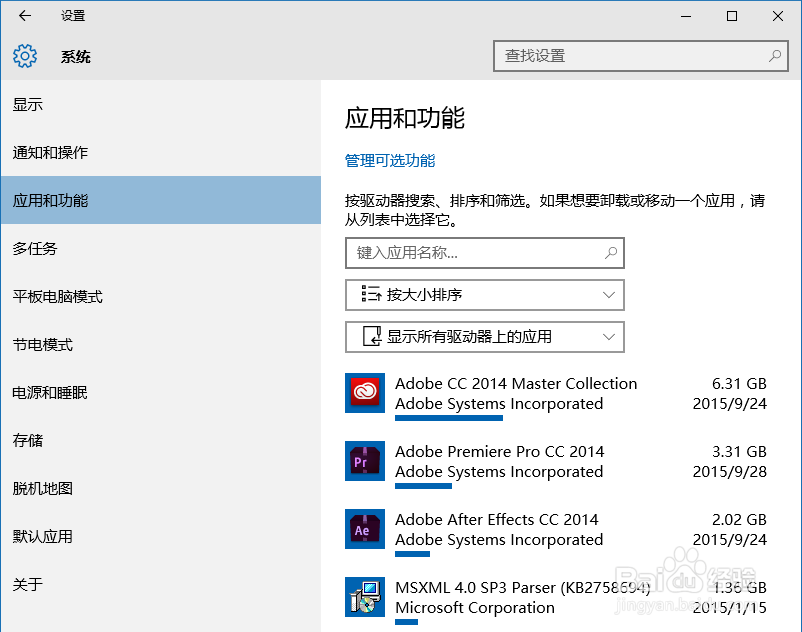802x632 pixels.
Task: Open 平板电脑模式 settings page
Action: (x=161, y=296)
